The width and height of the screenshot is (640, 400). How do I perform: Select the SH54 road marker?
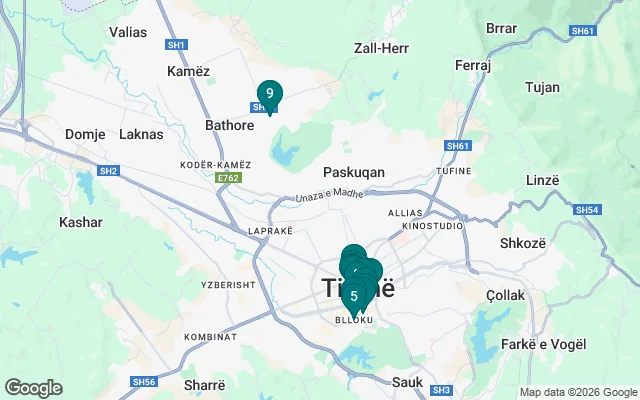click(x=587, y=210)
